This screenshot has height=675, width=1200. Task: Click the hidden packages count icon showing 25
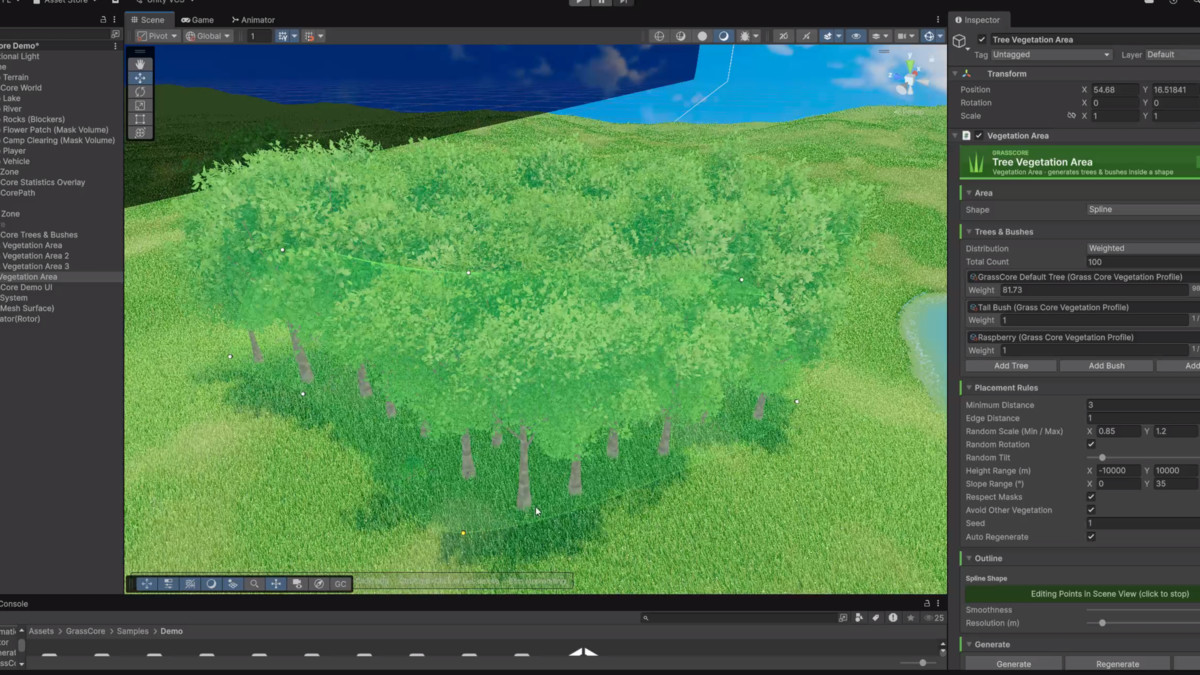point(934,618)
